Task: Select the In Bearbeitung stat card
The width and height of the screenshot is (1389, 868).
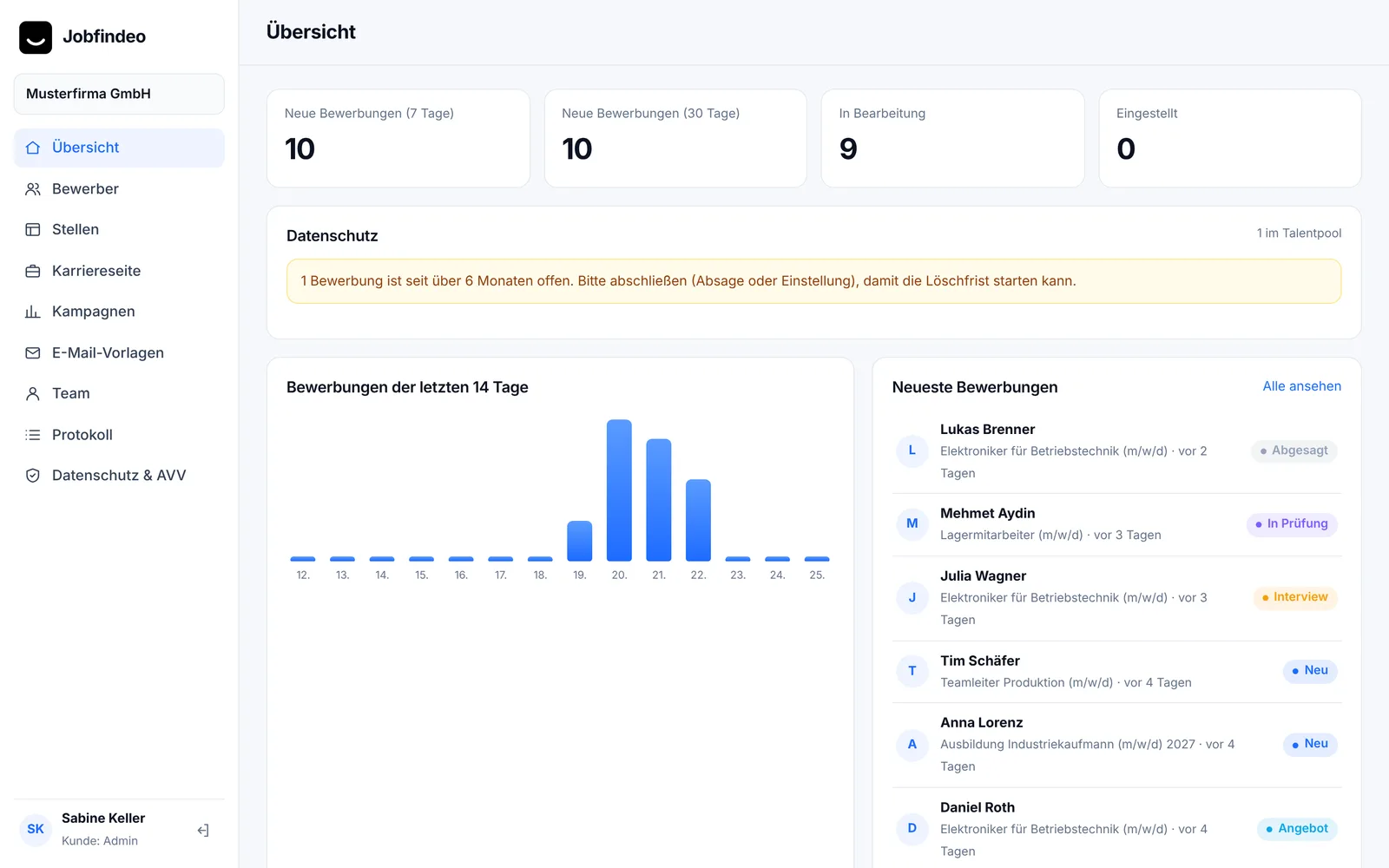Action: pyautogui.click(x=952, y=138)
